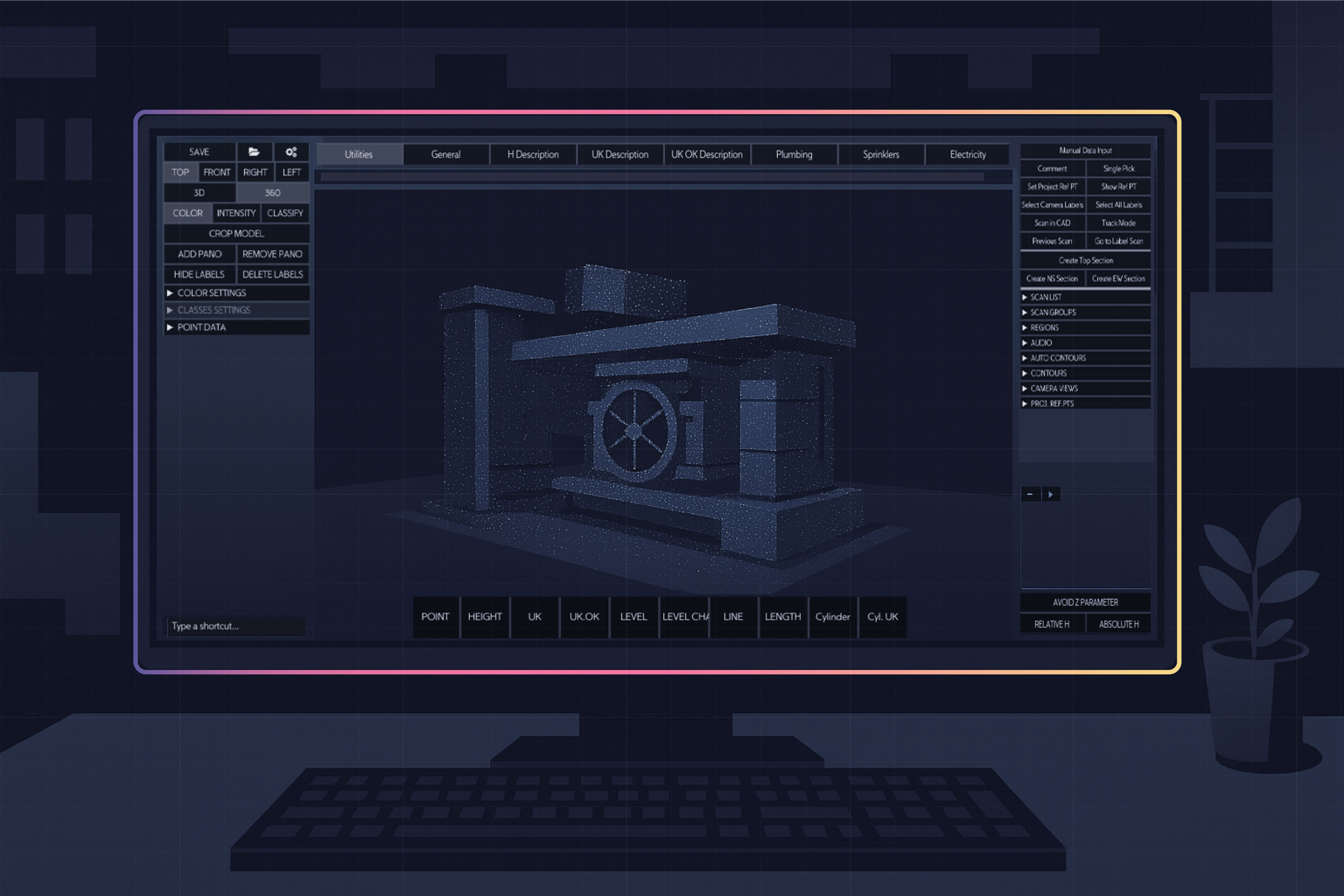Screen dimensions: 1344x896
Task: Open settings via the gears icon
Action: 291,152
